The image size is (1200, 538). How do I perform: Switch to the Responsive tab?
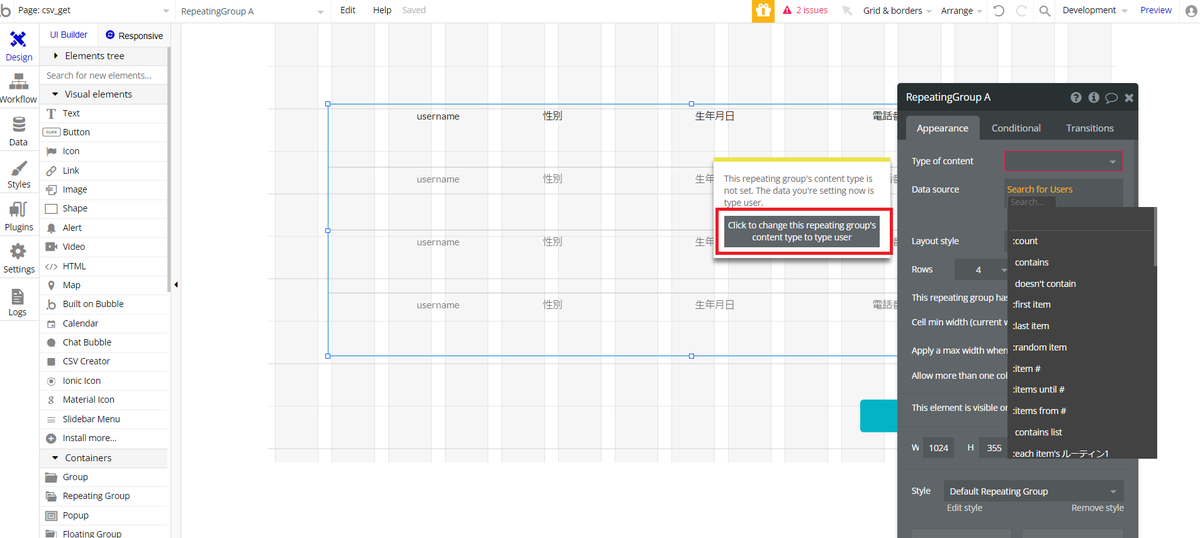pyautogui.click(x=134, y=35)
